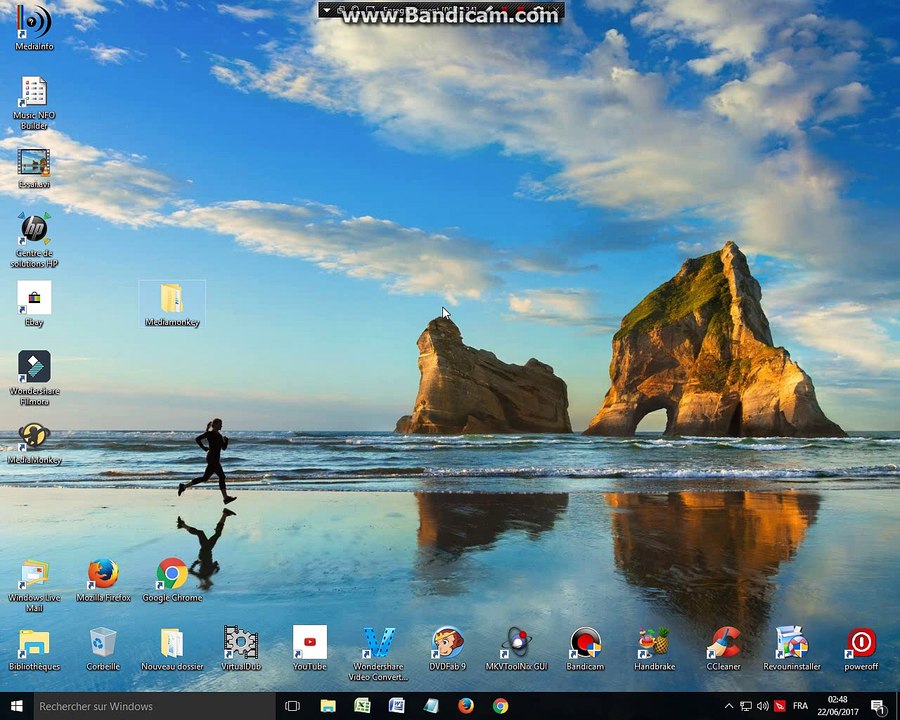Open Firefox from the taskbar
This screenshot has width=900, height=720.
[465, 706]
